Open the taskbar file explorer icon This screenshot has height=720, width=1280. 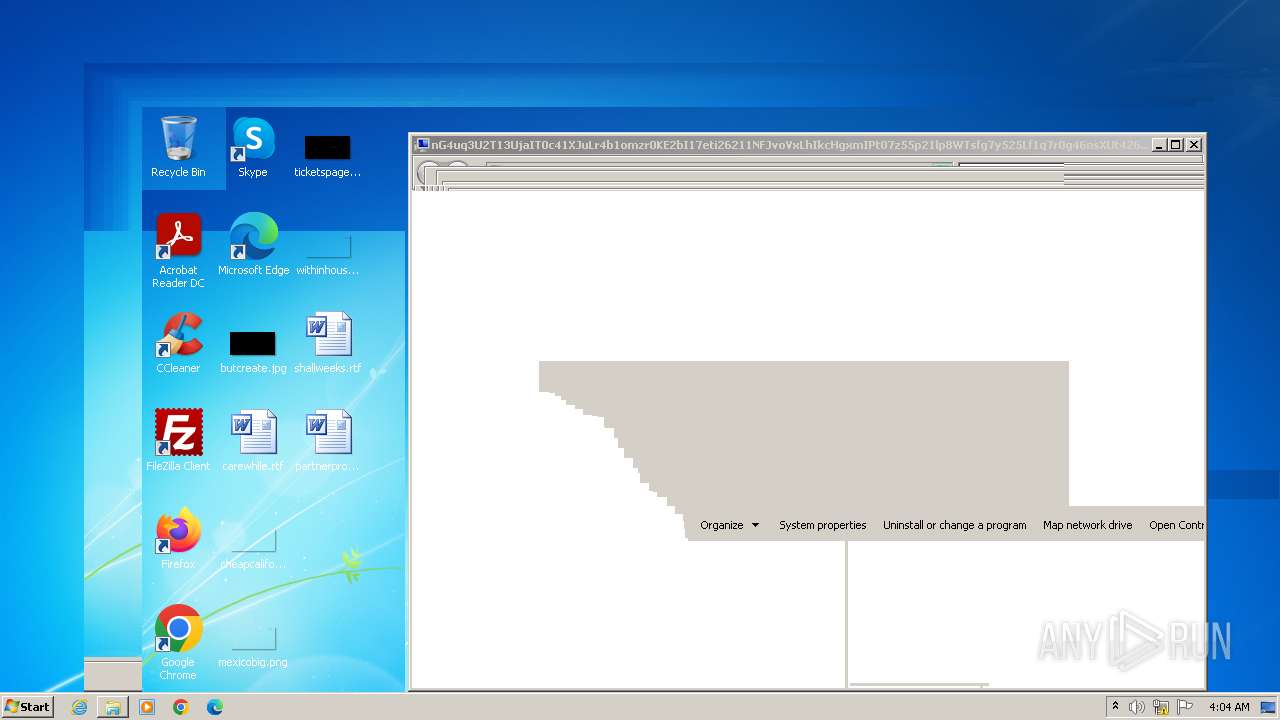pyautogui.click(x=113, y=707)
